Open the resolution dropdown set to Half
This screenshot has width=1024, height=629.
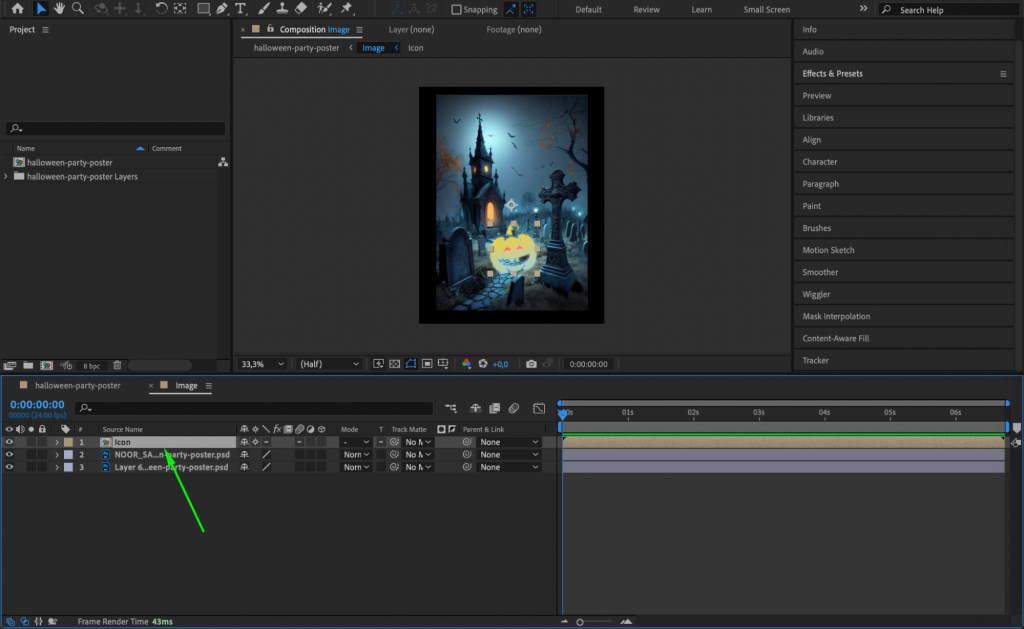pyautogui.click(x=328, y=364)
